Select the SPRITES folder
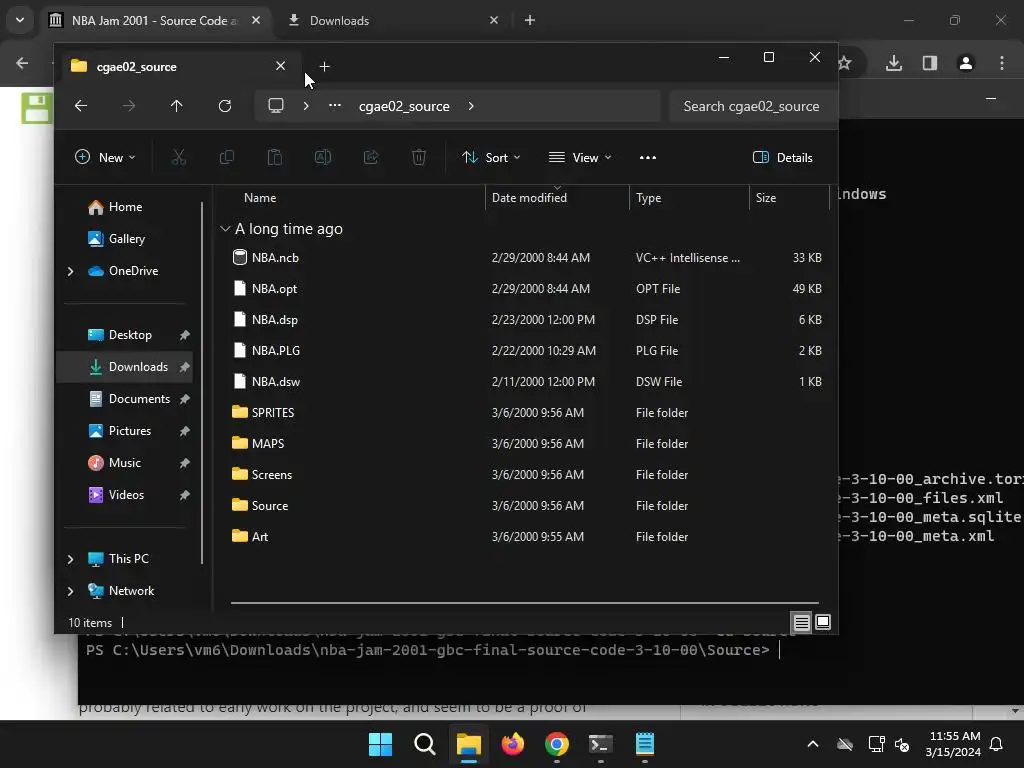 [528, 413]
